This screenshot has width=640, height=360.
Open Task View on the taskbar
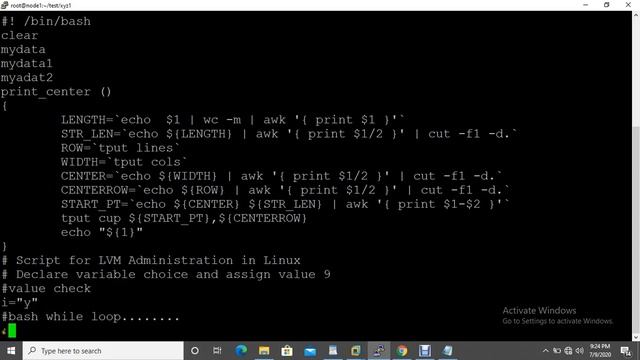pyautogui.click(x=217, y=351)
